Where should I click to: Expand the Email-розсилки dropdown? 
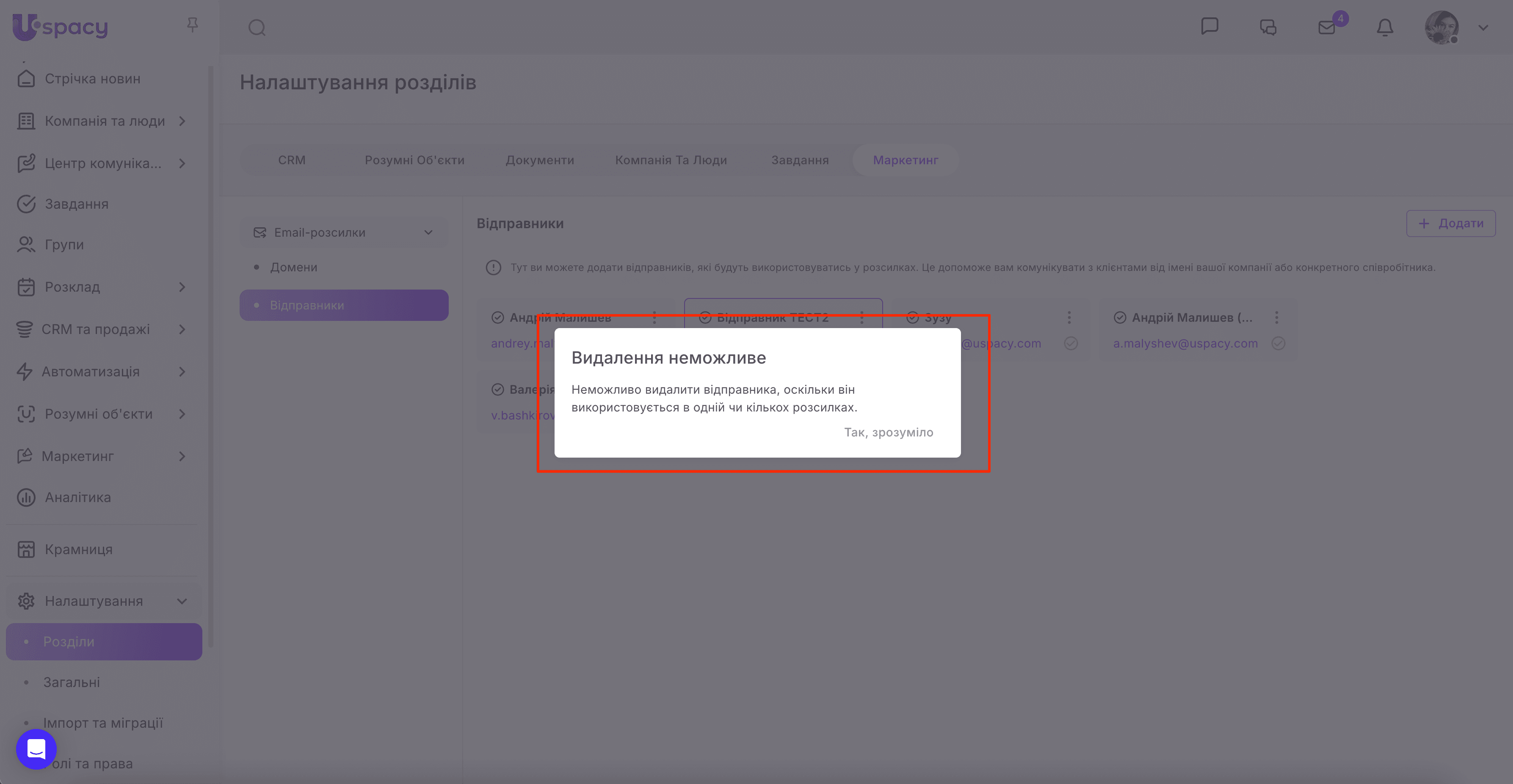[428, 232]
